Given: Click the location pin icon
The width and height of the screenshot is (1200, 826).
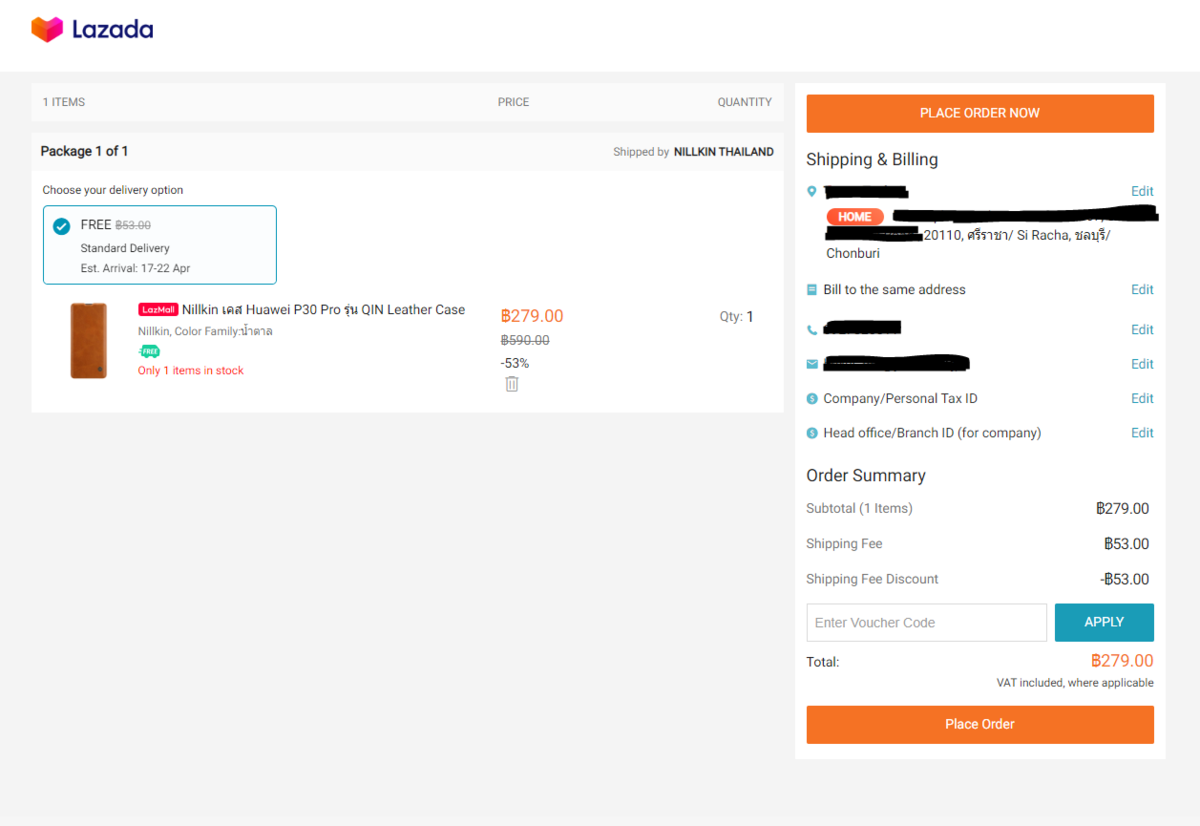Looking at the screenshot, I should (812, 191).
